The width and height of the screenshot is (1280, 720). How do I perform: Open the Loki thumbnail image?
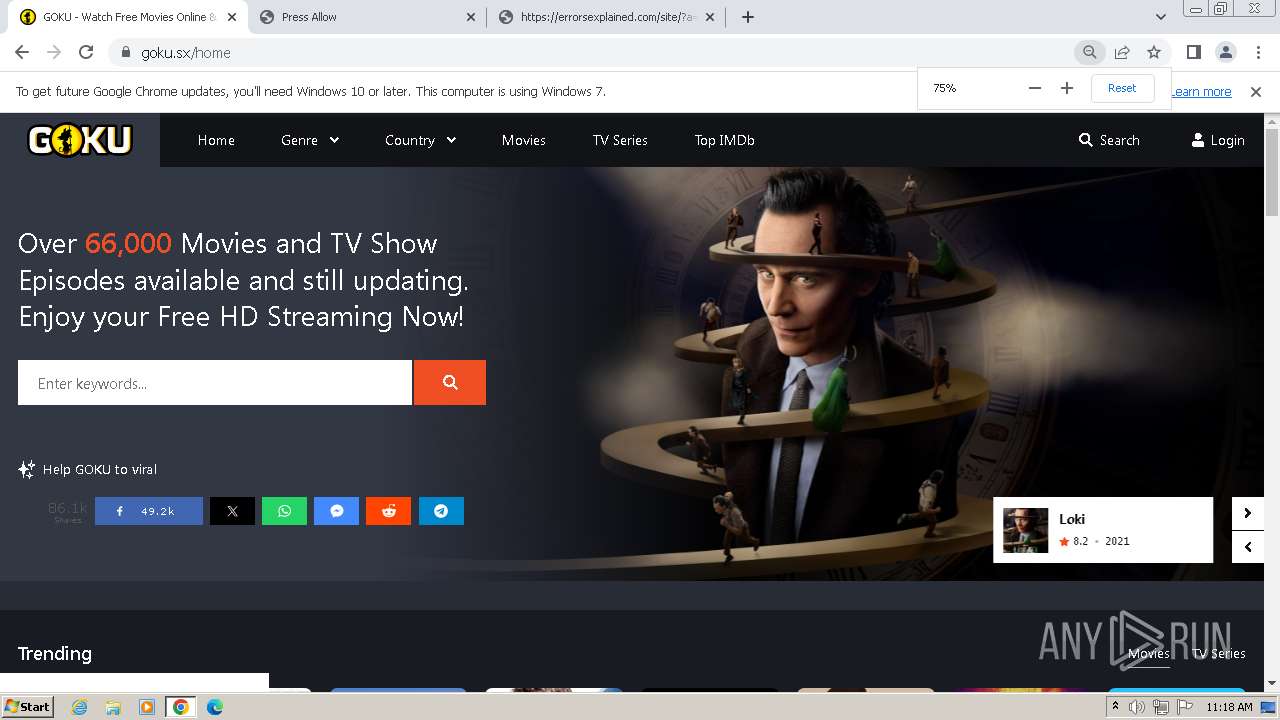[1026, 530]
